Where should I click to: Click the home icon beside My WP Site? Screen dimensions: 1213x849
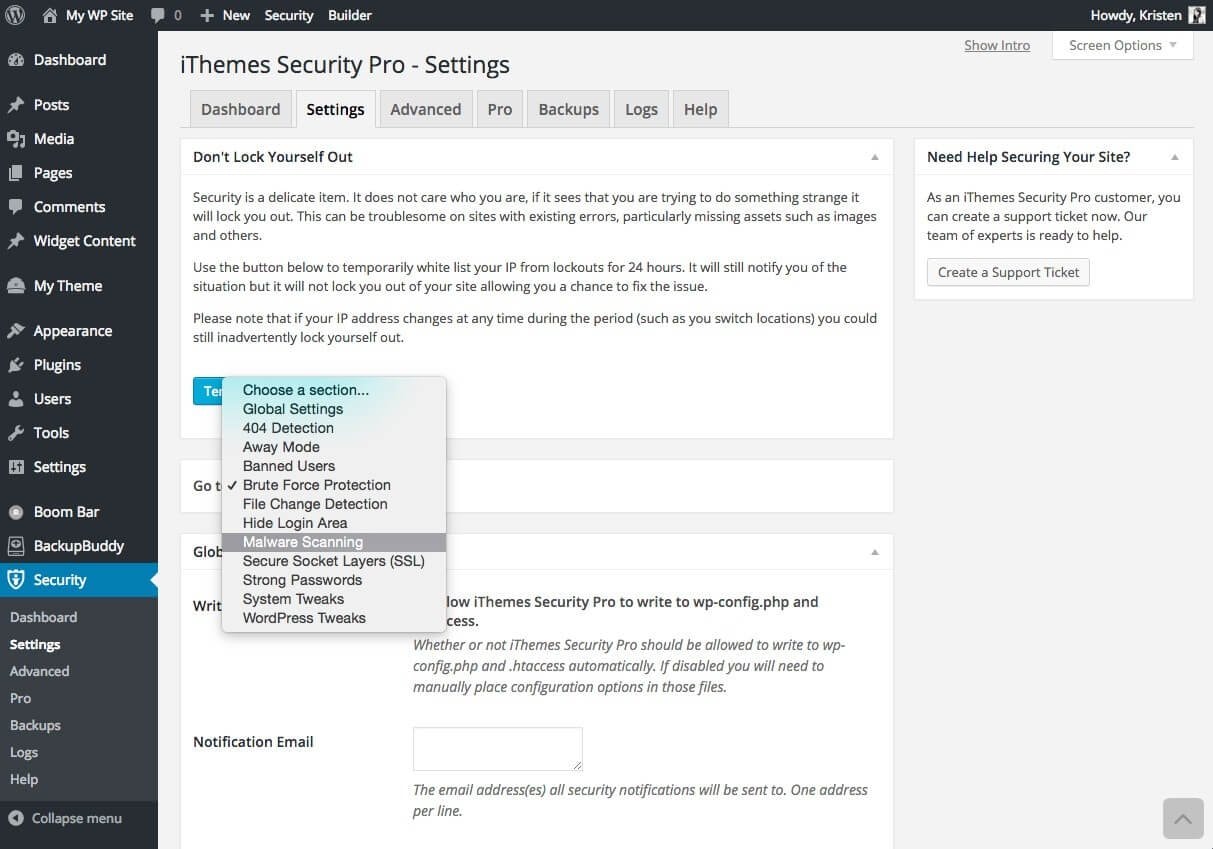coord(50,15)
